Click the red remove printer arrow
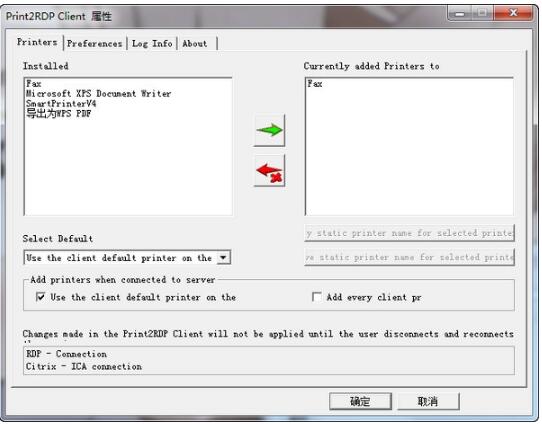 coord(269,170)
